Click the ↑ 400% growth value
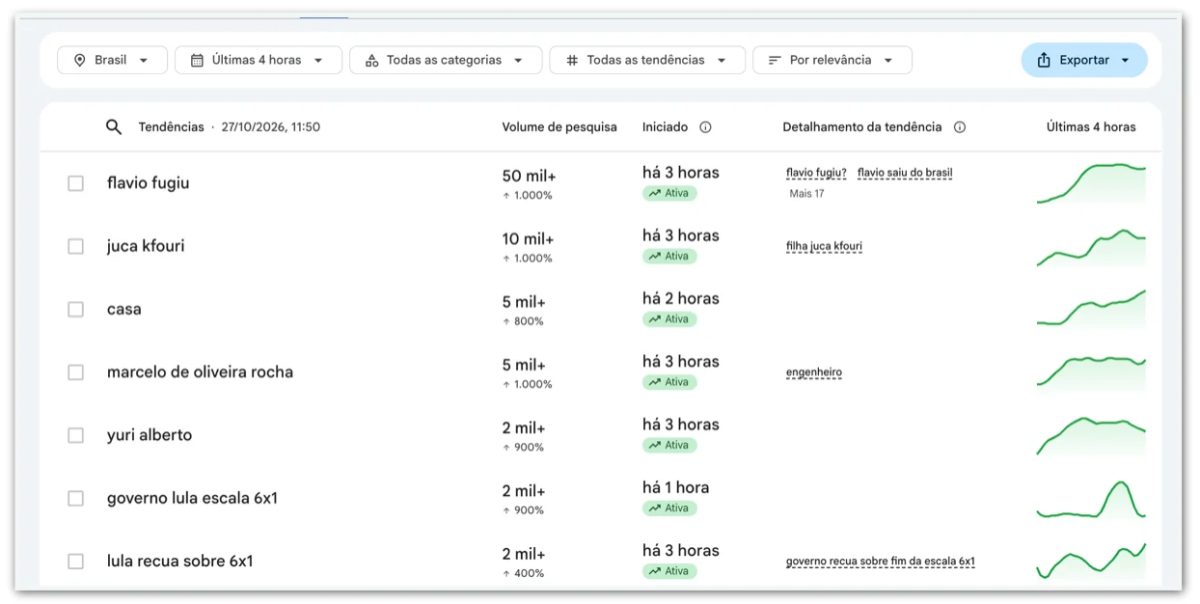 point(523,573)
